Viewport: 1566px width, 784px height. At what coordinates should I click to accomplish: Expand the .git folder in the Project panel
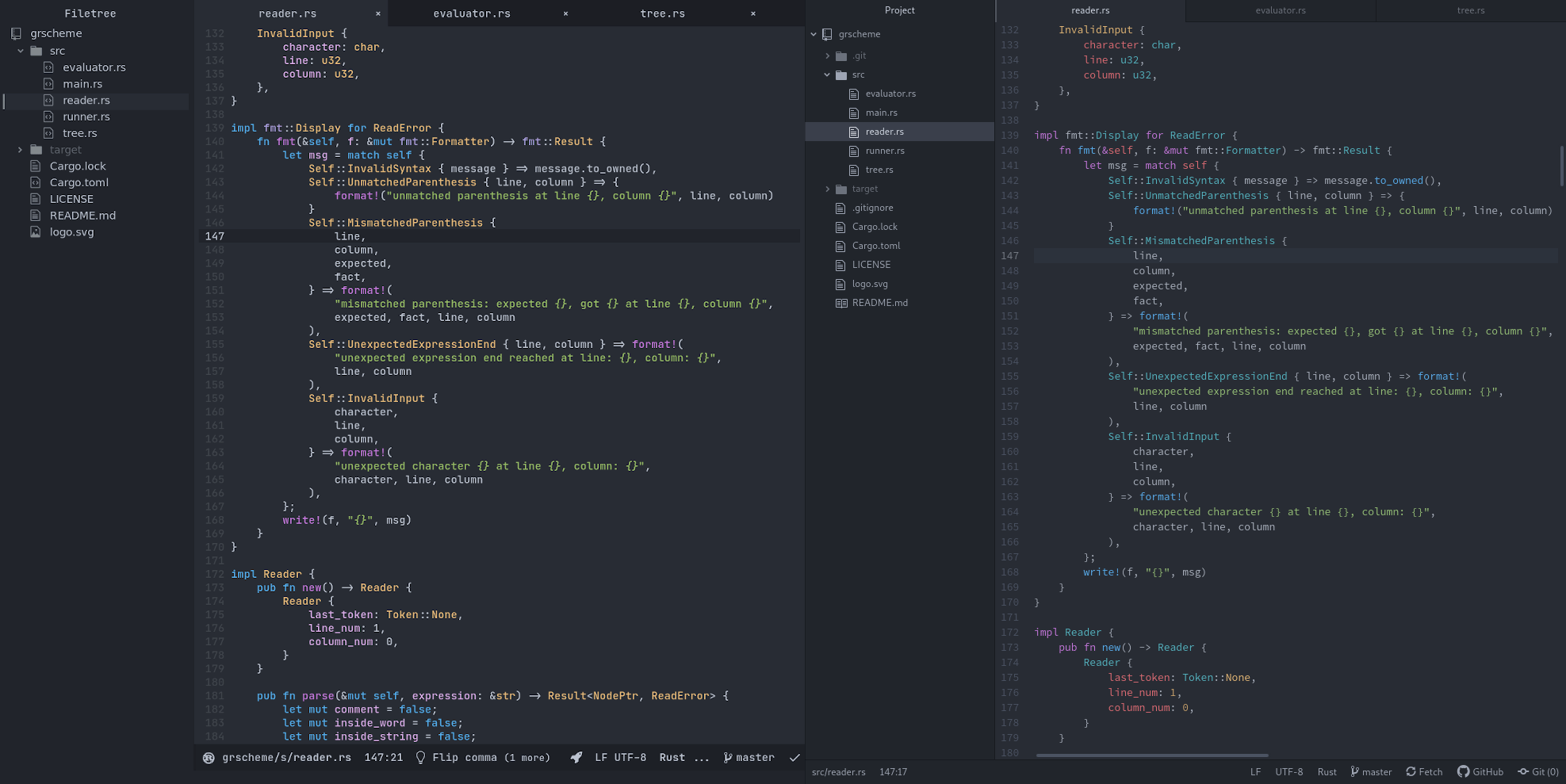pyautogui.click(x=827, y=56)
